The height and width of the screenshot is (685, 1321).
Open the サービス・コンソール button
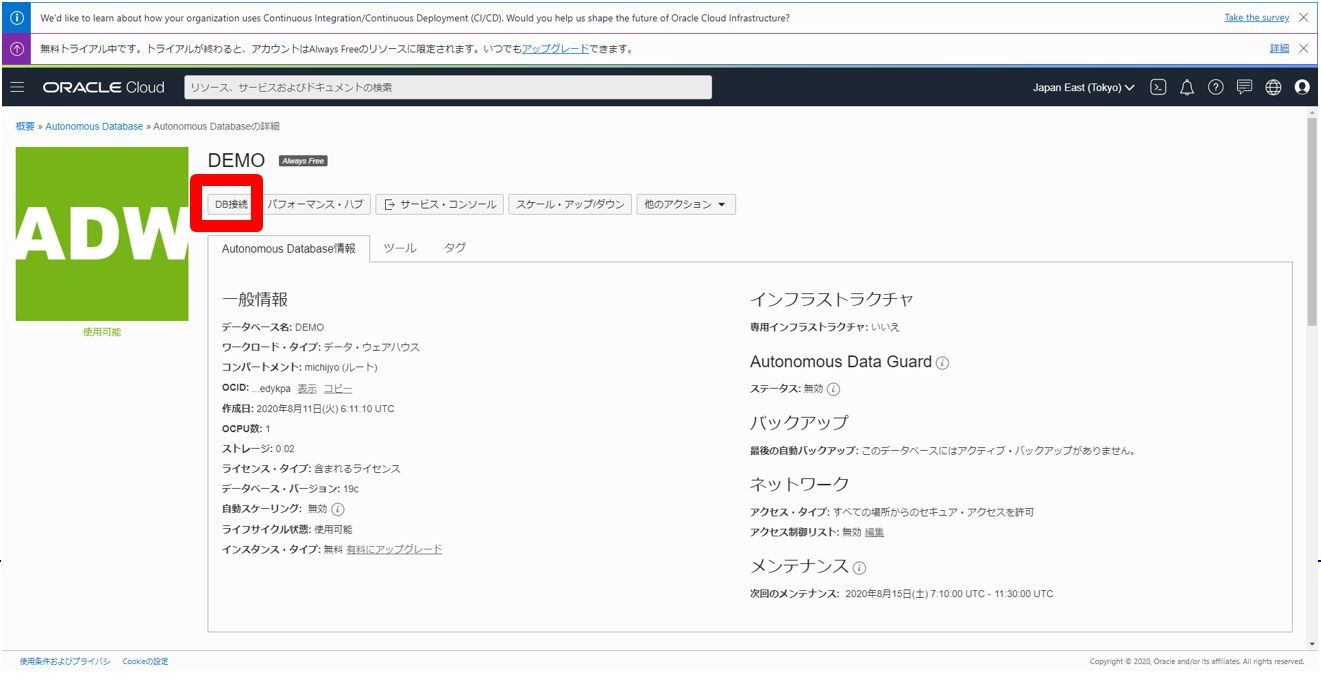pyautogui.click(x=440, y=204)
